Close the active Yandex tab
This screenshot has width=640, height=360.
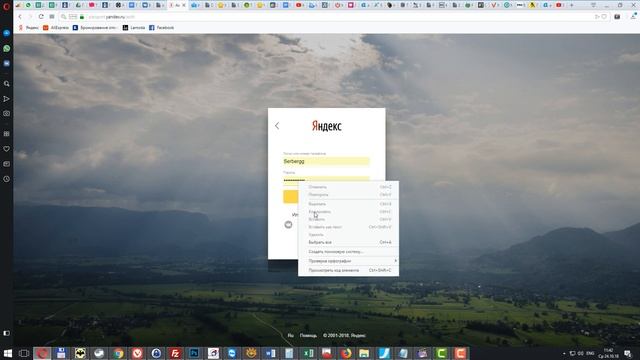[x=184, y=5]
